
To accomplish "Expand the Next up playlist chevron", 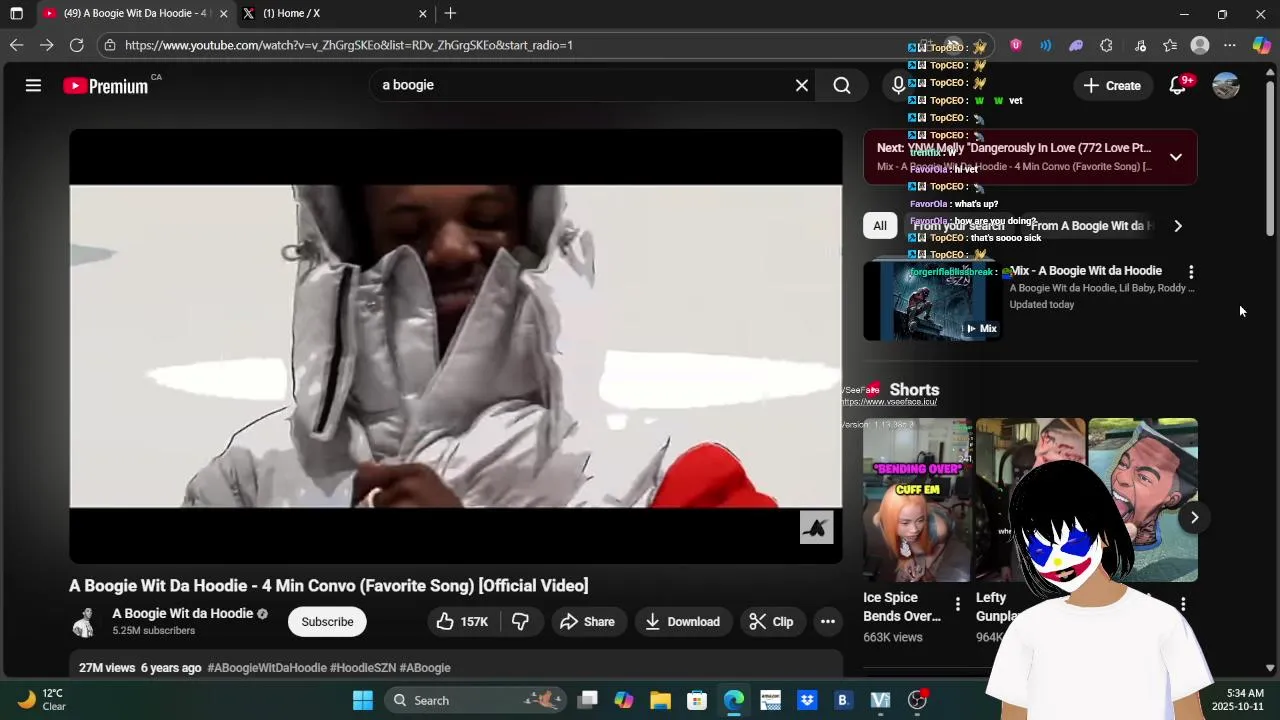I will (1175, 157).
